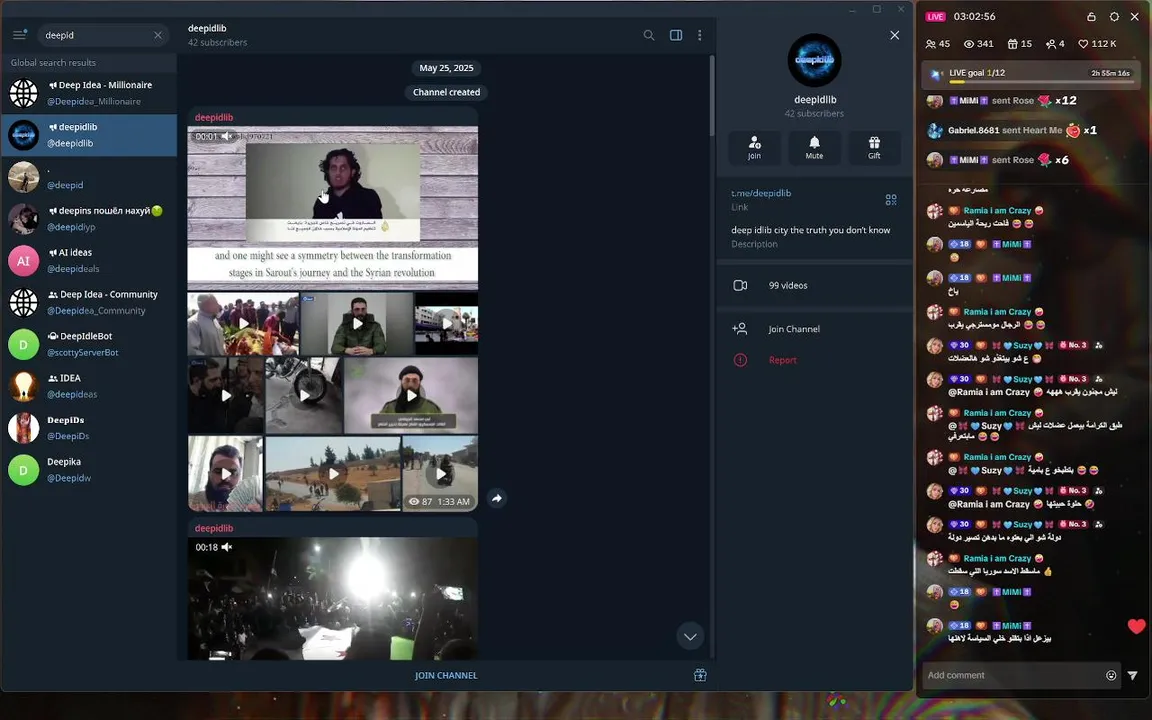Tap the red heart in live chat
1152x720 pixels.
(1137, 626)
